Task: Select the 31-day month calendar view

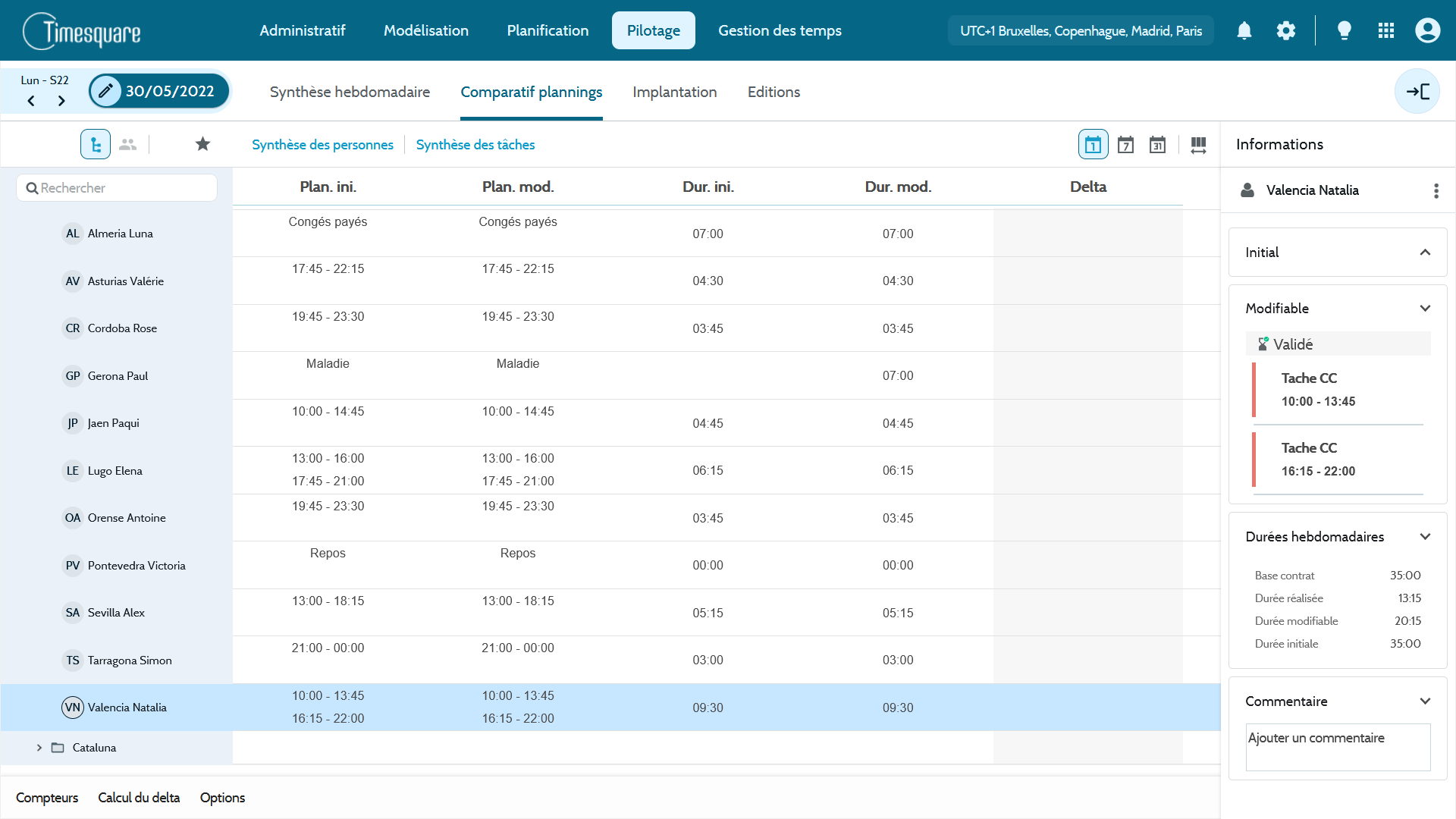Action: click(1157, 144)
